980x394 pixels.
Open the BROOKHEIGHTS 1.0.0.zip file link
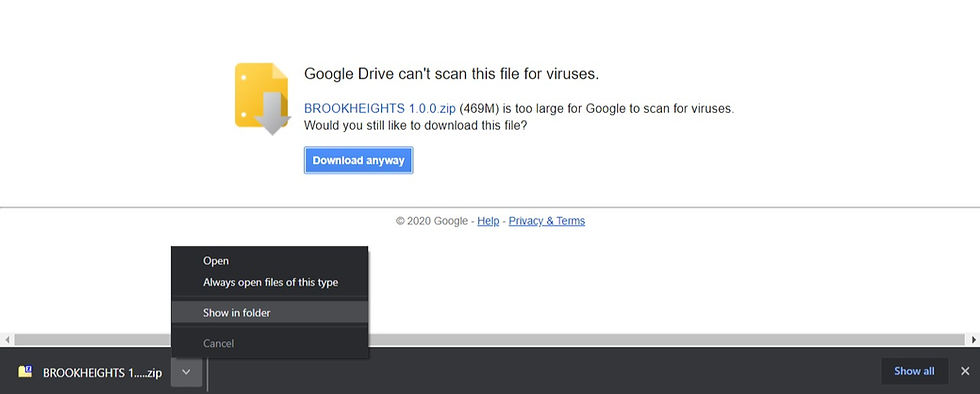[x=380, y=108]
